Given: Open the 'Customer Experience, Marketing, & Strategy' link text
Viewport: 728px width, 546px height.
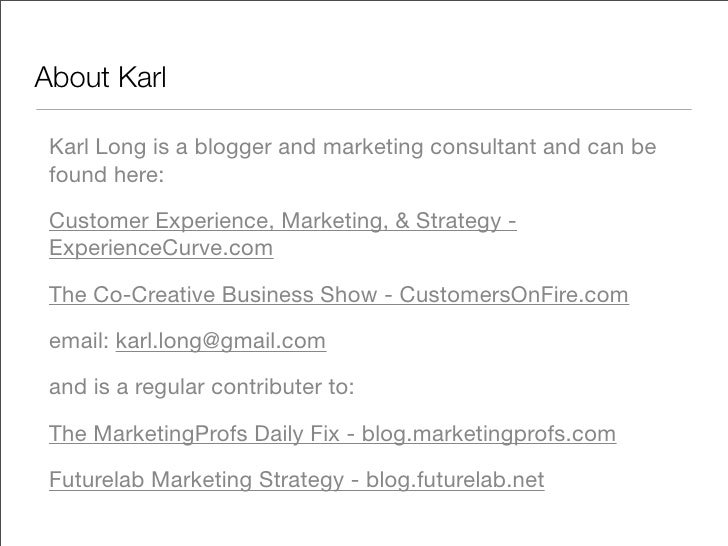Looking at the screenshot, I should [x=274, y=221].
